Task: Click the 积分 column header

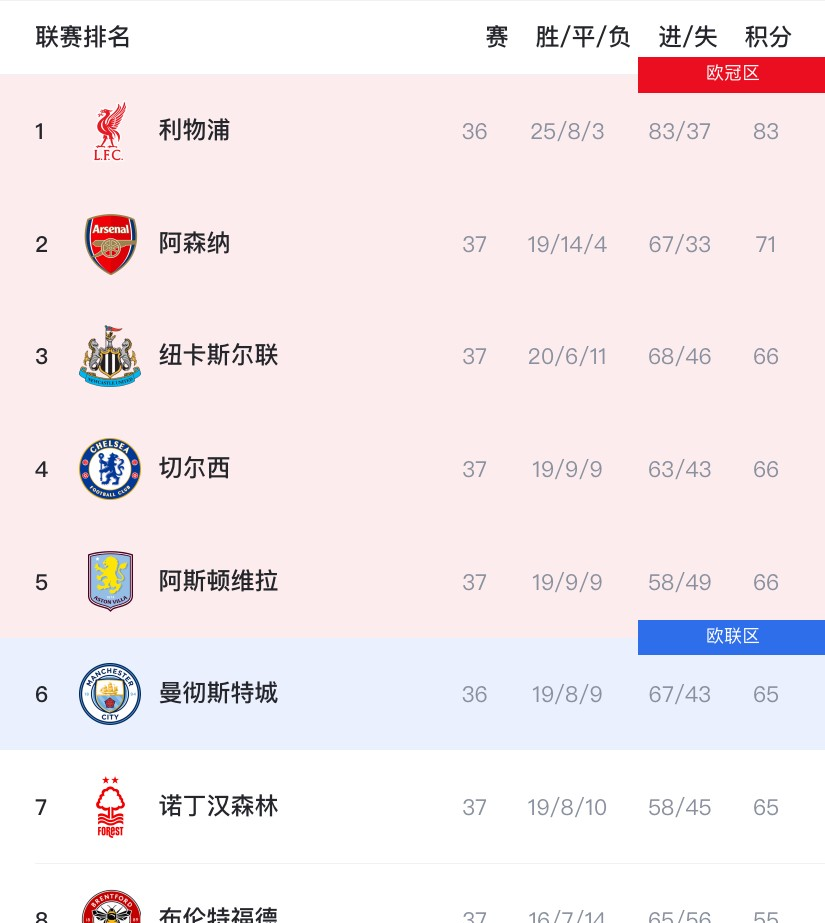Action: (768, 38)
